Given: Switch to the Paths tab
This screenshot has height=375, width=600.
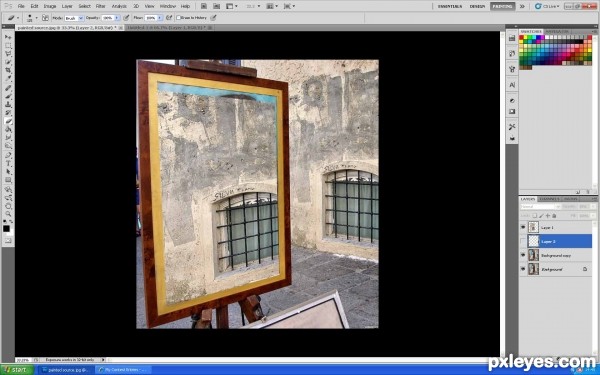Looking at the screenshot, I should click(570, 199).
